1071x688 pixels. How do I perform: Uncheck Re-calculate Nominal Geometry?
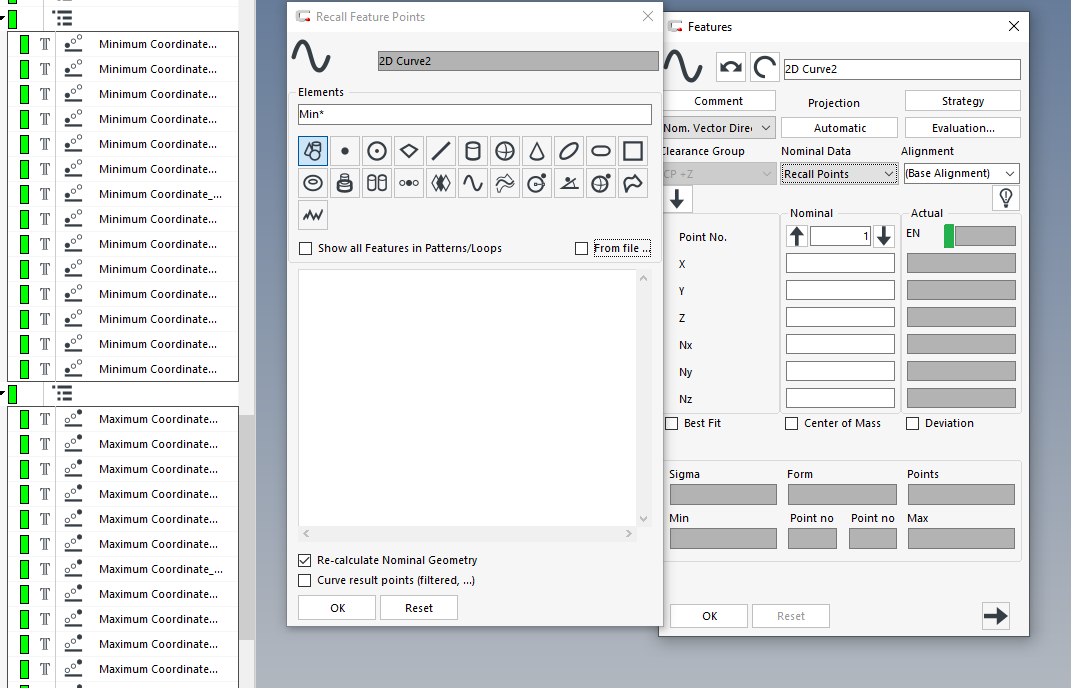(305, 560)
